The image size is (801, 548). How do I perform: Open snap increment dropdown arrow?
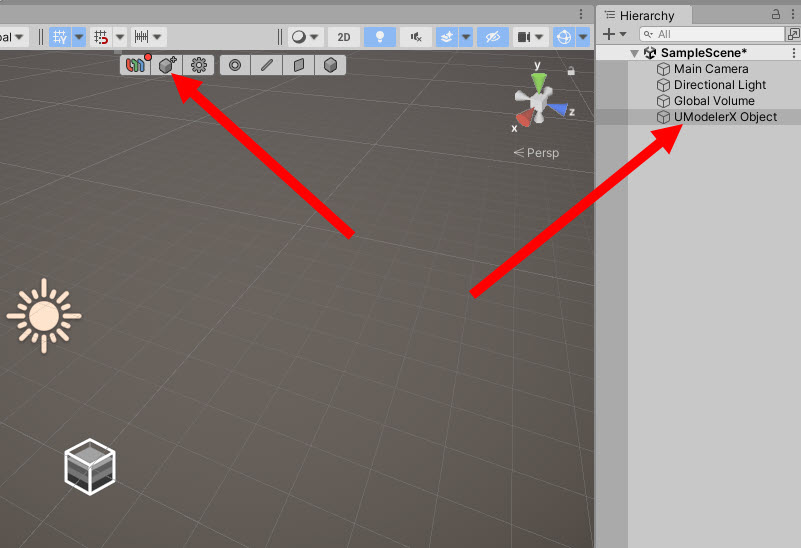158,37
